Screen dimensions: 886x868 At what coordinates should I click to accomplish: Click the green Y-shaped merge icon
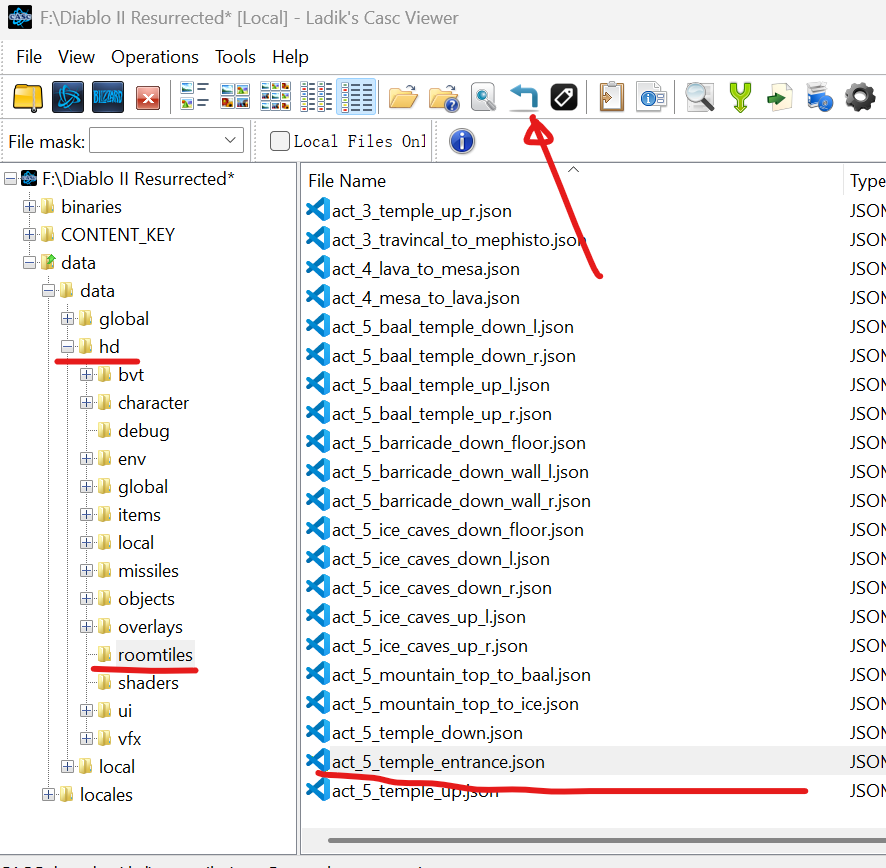[740, 97]
